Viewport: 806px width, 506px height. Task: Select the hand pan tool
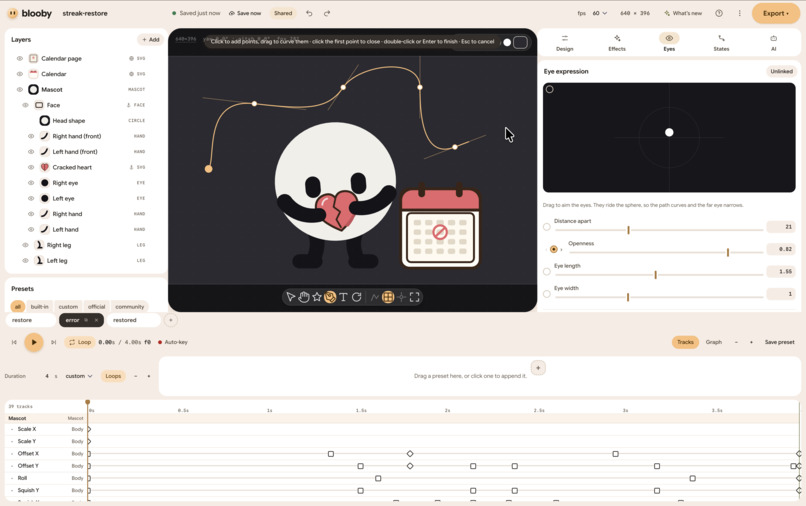click(304, 297)
